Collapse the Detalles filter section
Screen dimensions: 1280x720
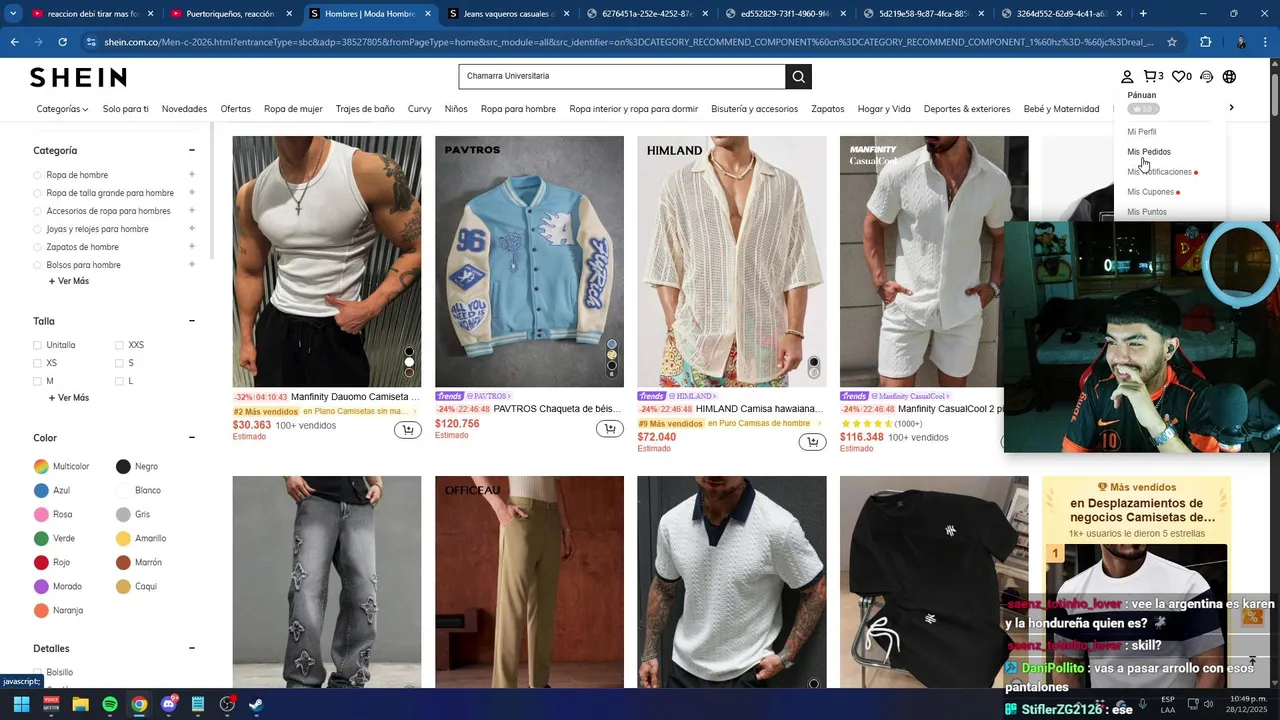[x=191, y=648]
